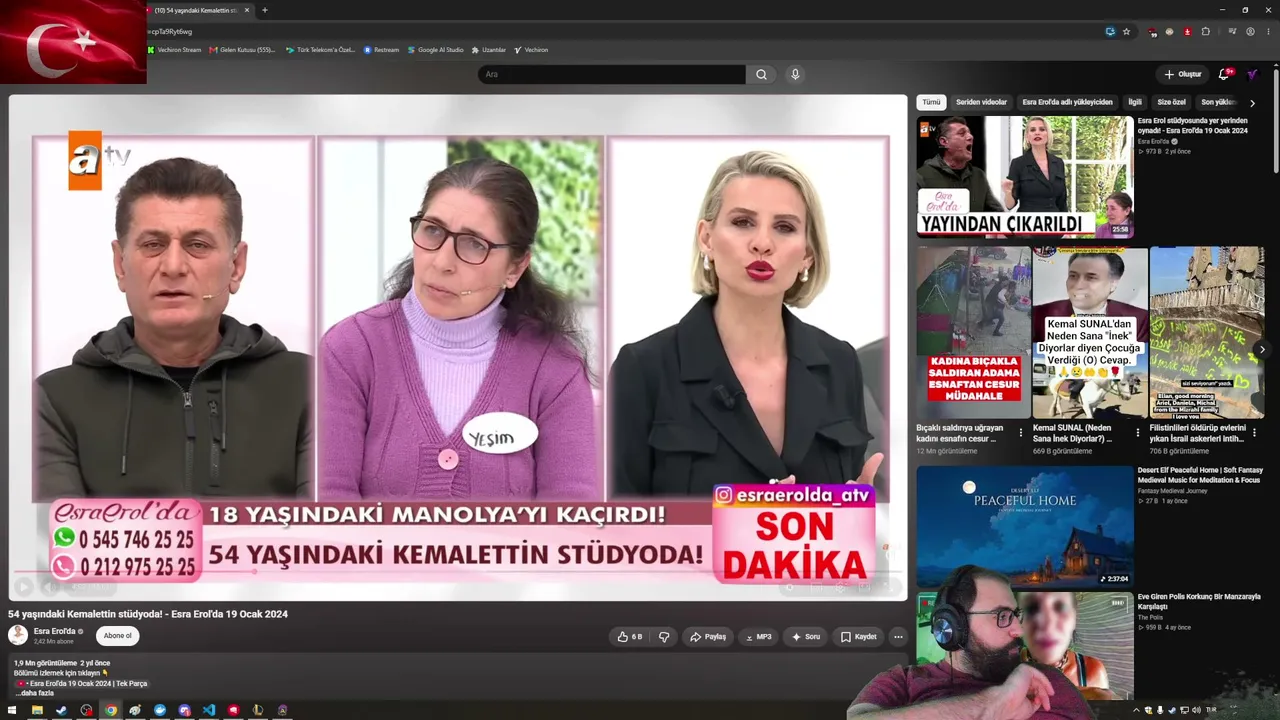Open 'Desert Elf Peaceful Home' video title
The image size is (1280, 720).
tap(1200, 475)
